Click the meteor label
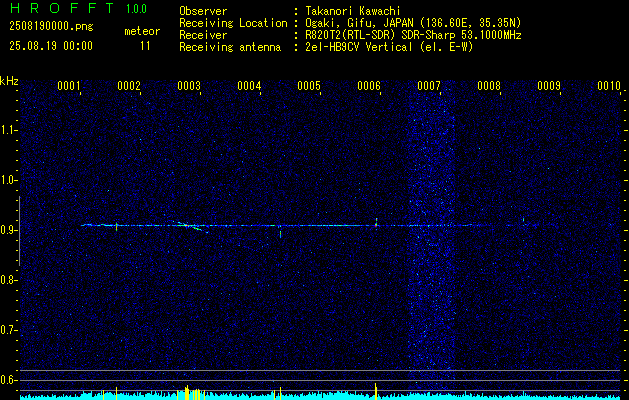The height and width of the screenshot is (400, 629). 142,31
